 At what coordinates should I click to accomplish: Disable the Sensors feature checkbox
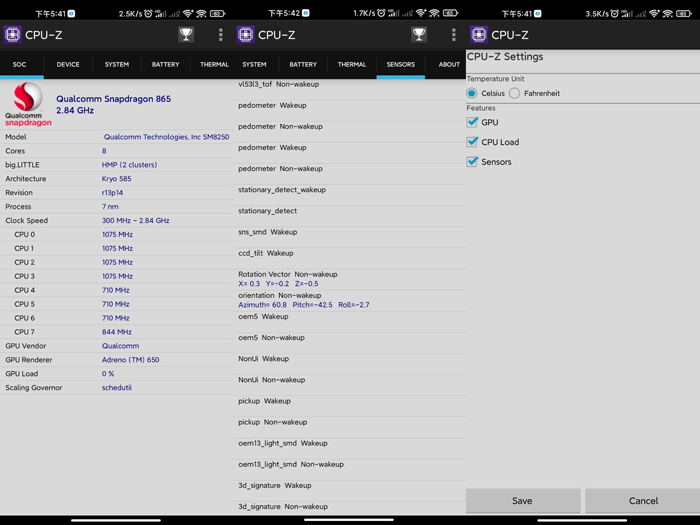[473, 162]
